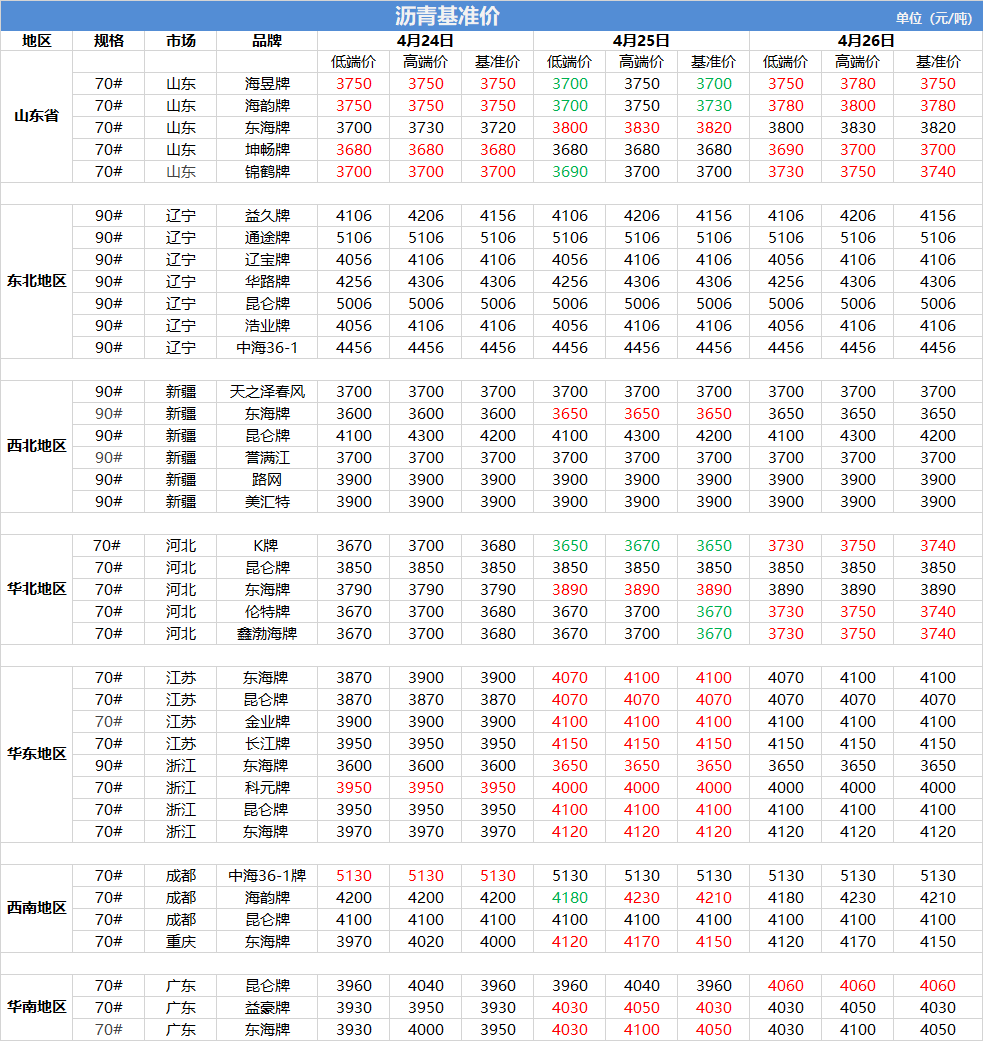983x1041 pixels.
Task: Click the 西北地区 region cell
Action: 36,446
